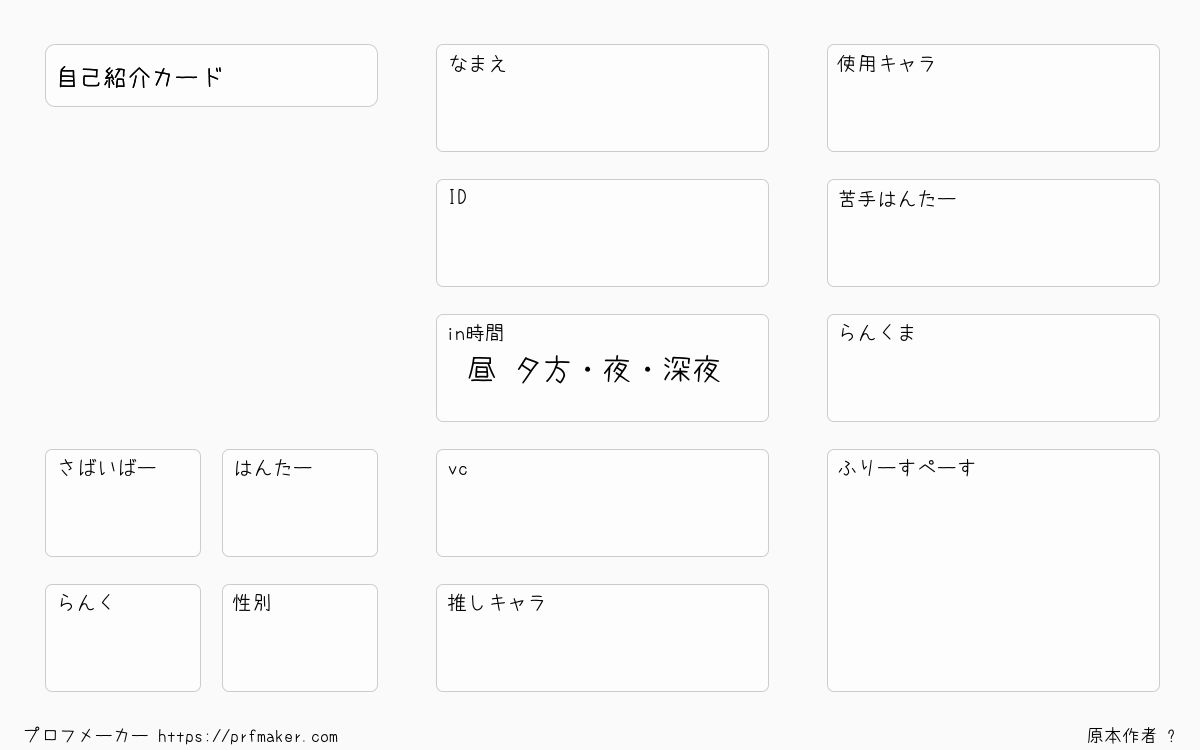This screenshot has width=1200, height=750.
Task: Click the さばいばー box
Action: 123,503
